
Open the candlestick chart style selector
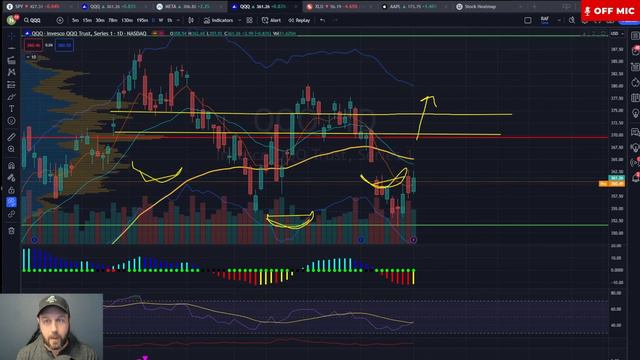191,20
